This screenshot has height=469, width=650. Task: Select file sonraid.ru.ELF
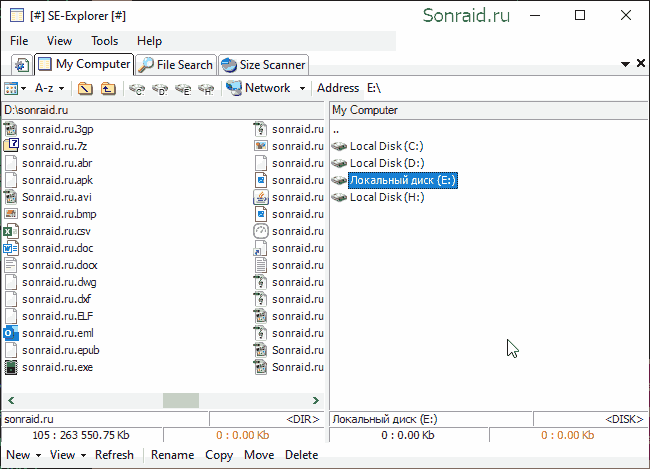click(58, 316)
